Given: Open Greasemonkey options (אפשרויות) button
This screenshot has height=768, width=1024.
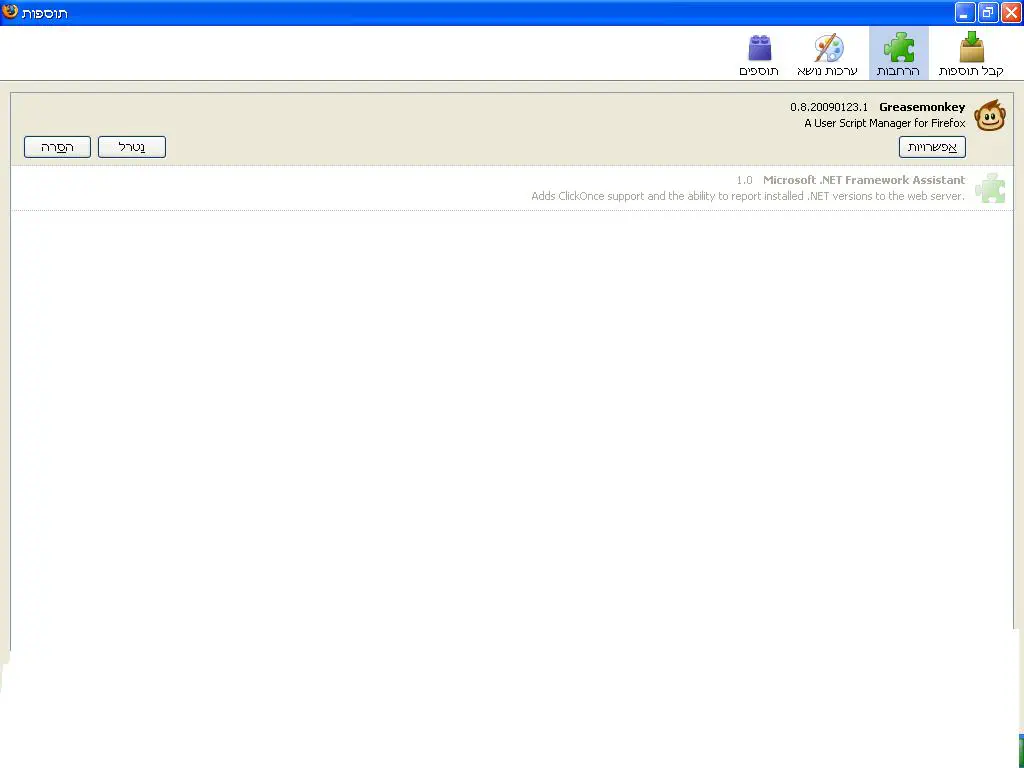Looking at the screenshot, I should [x=932, y=147].
